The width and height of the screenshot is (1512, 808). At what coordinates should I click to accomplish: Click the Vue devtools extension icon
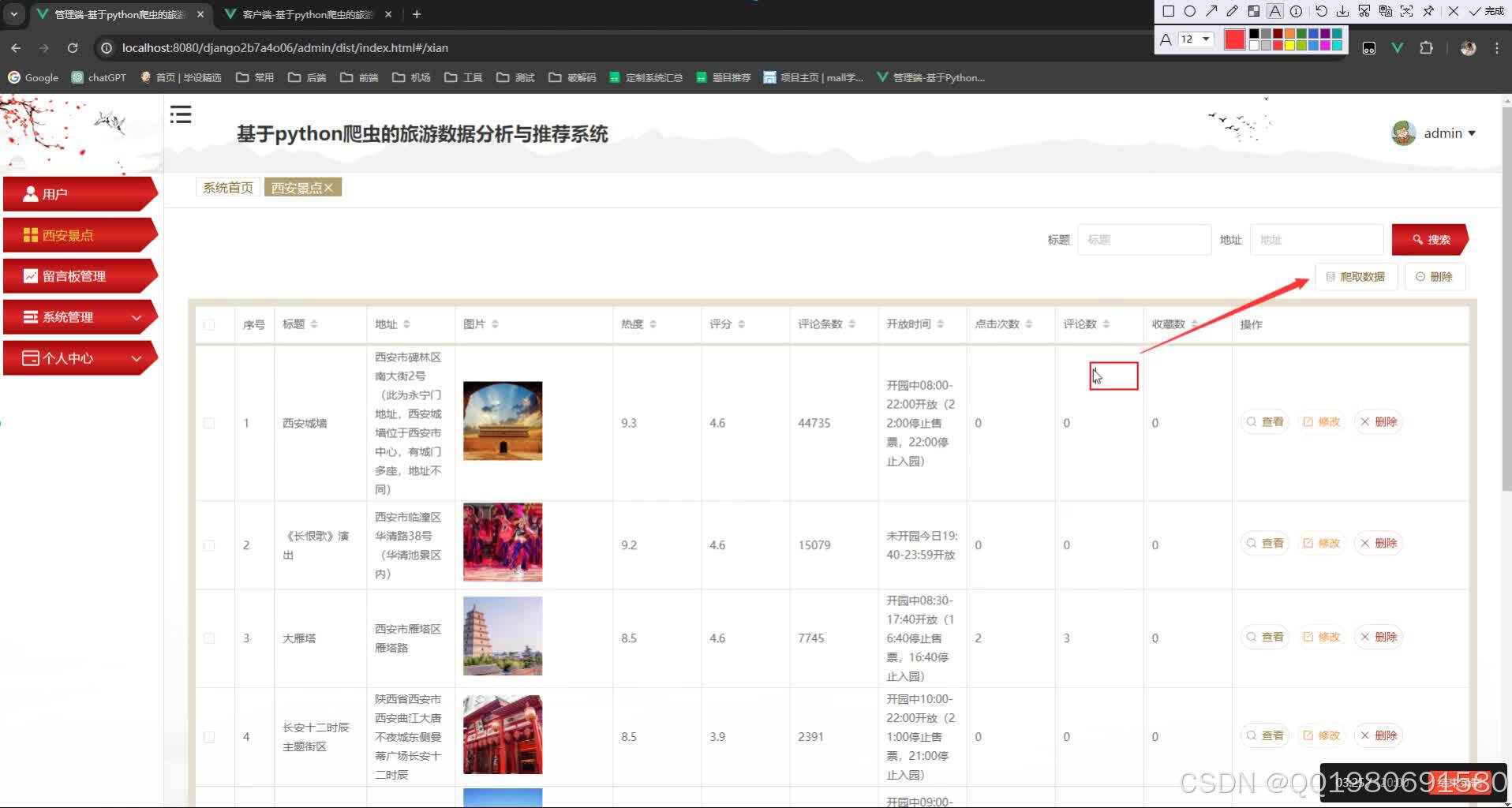[1398, 48]
